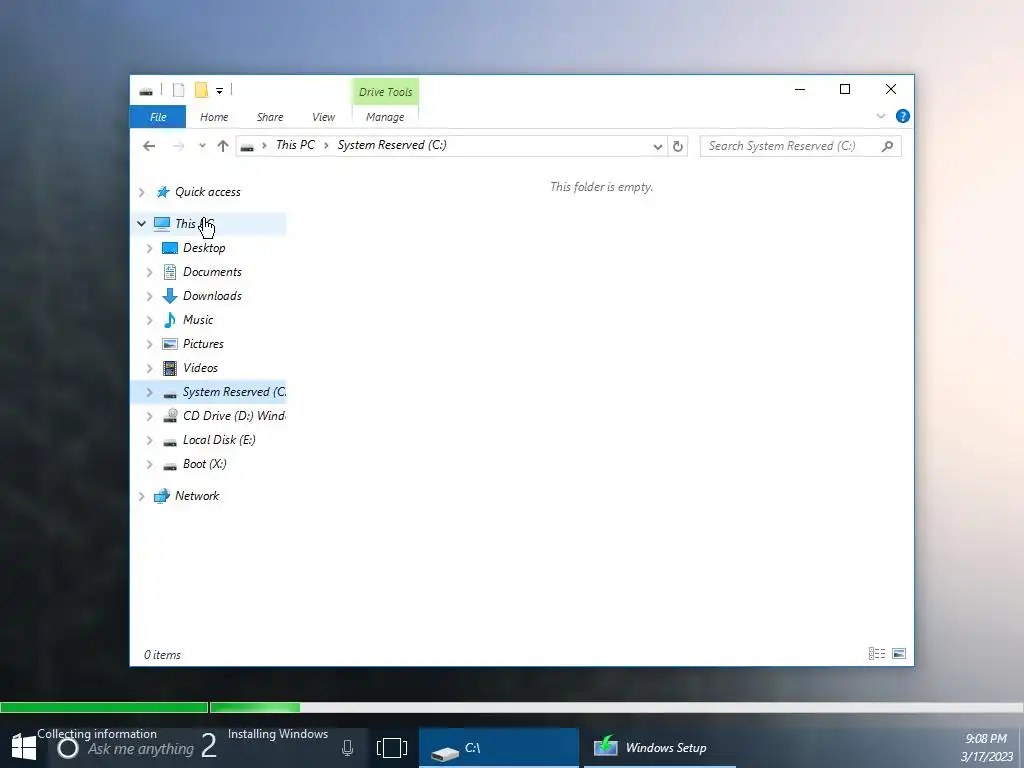Screen dimensions: 1024x768
Task: Switch to Large icons view layout
Action: tap(899, 654)
